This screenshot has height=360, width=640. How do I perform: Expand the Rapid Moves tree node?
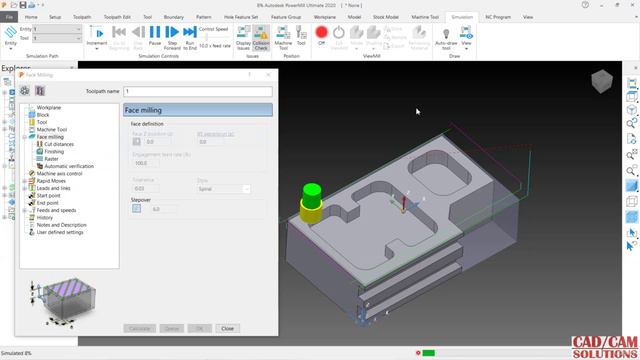pos(24,181)
